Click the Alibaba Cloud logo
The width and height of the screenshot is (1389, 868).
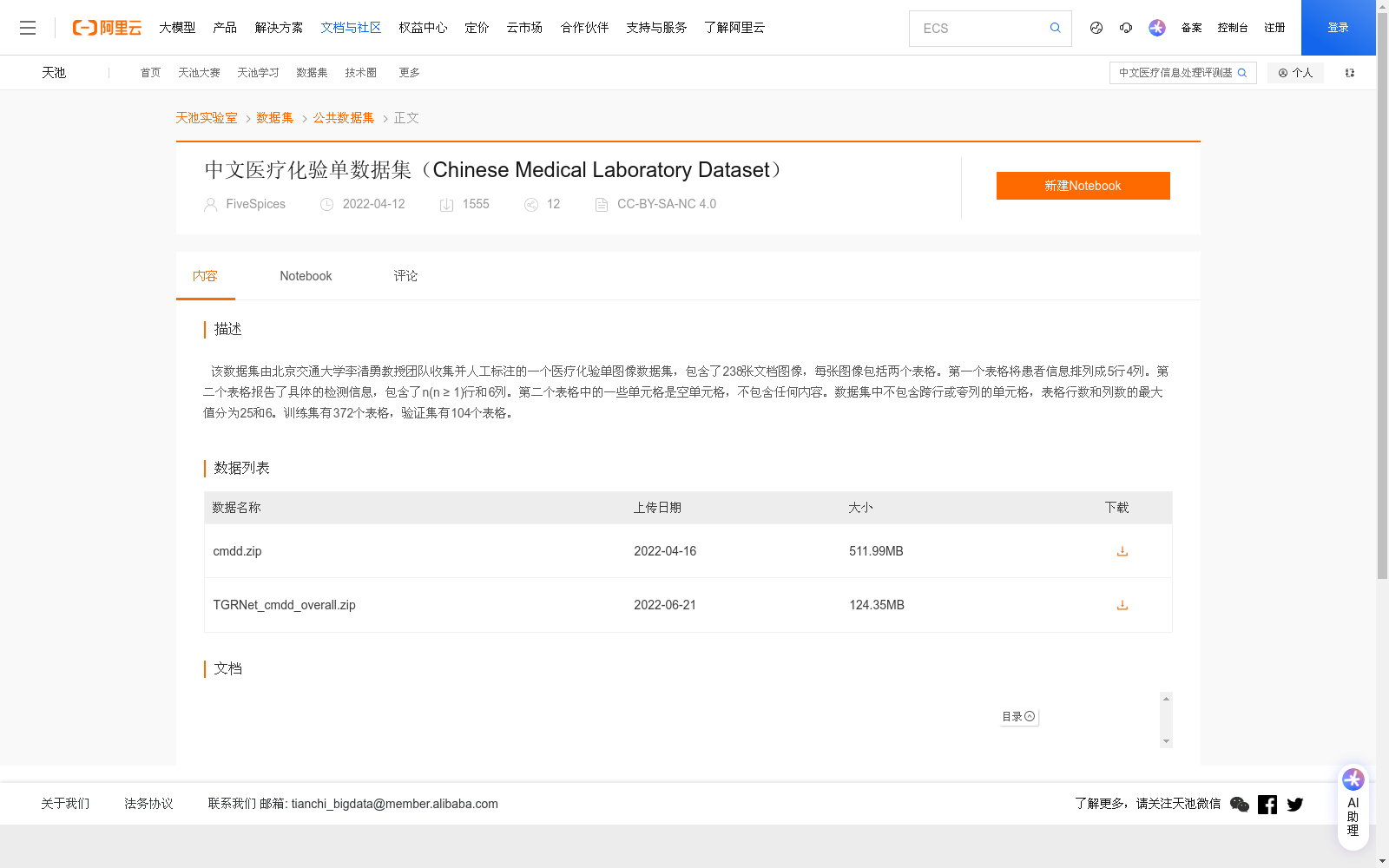tap(107, 28)
